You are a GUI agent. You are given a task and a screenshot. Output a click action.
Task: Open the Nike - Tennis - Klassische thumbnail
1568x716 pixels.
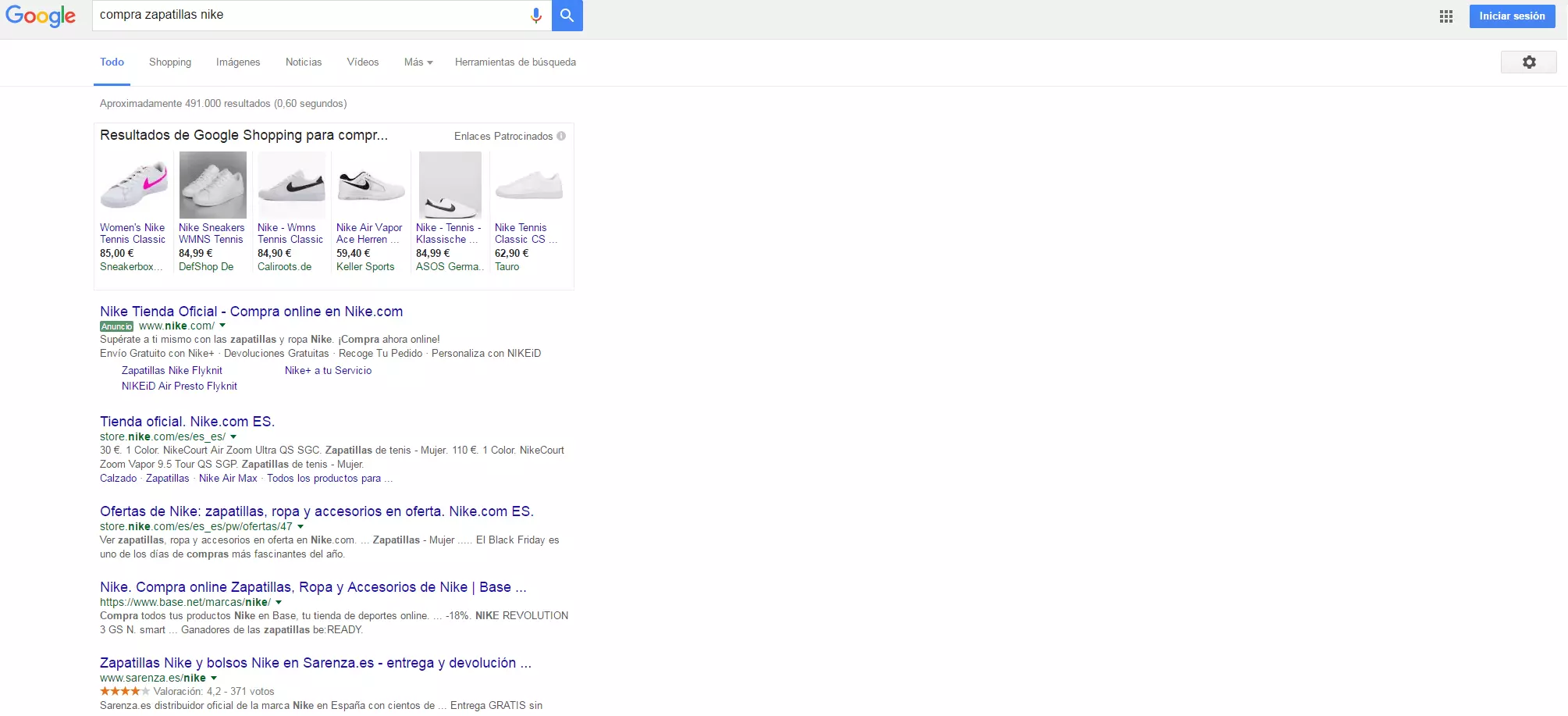click(x=450, y=185)
